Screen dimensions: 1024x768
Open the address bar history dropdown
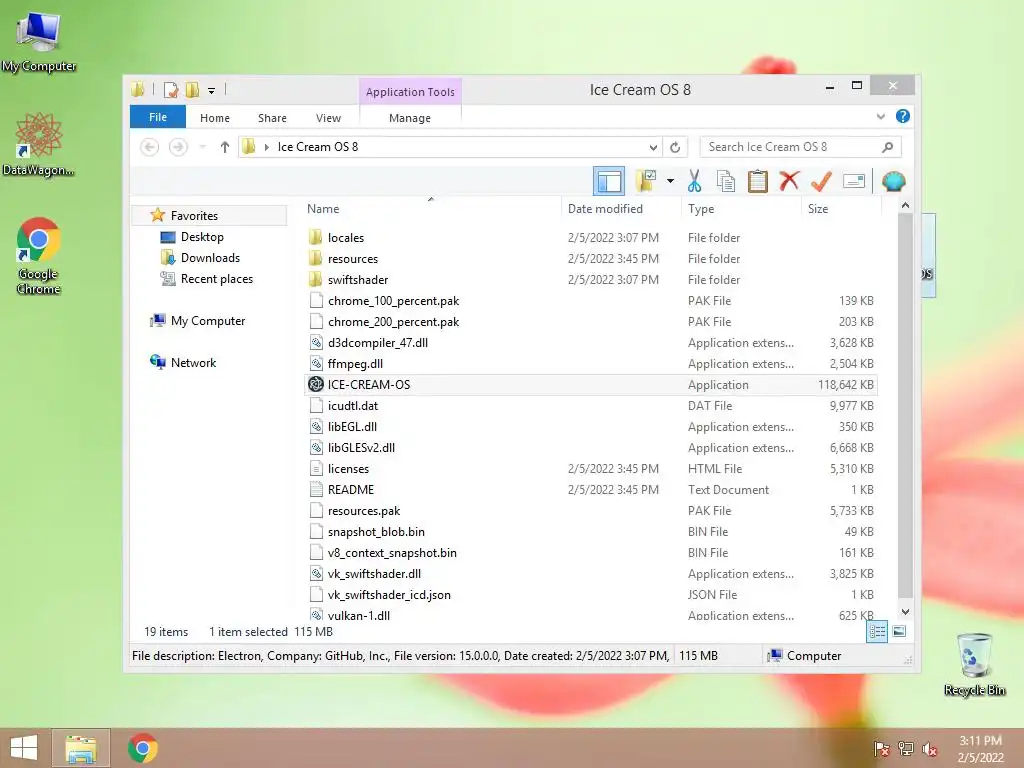pyautogui.click(x=653, y=148)
